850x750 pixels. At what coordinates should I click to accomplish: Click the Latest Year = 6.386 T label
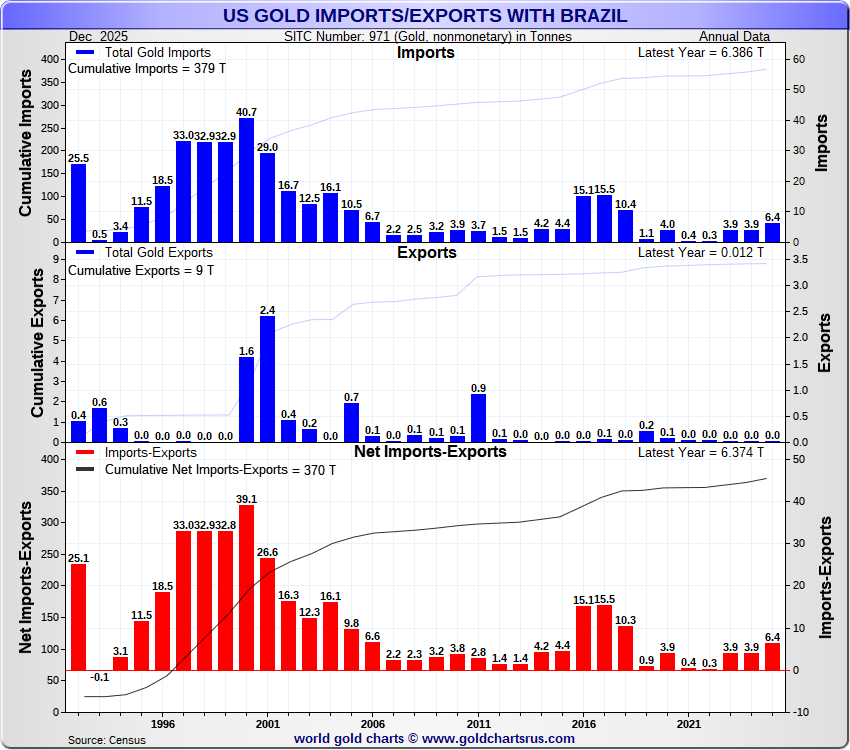(x=709, y=53)
